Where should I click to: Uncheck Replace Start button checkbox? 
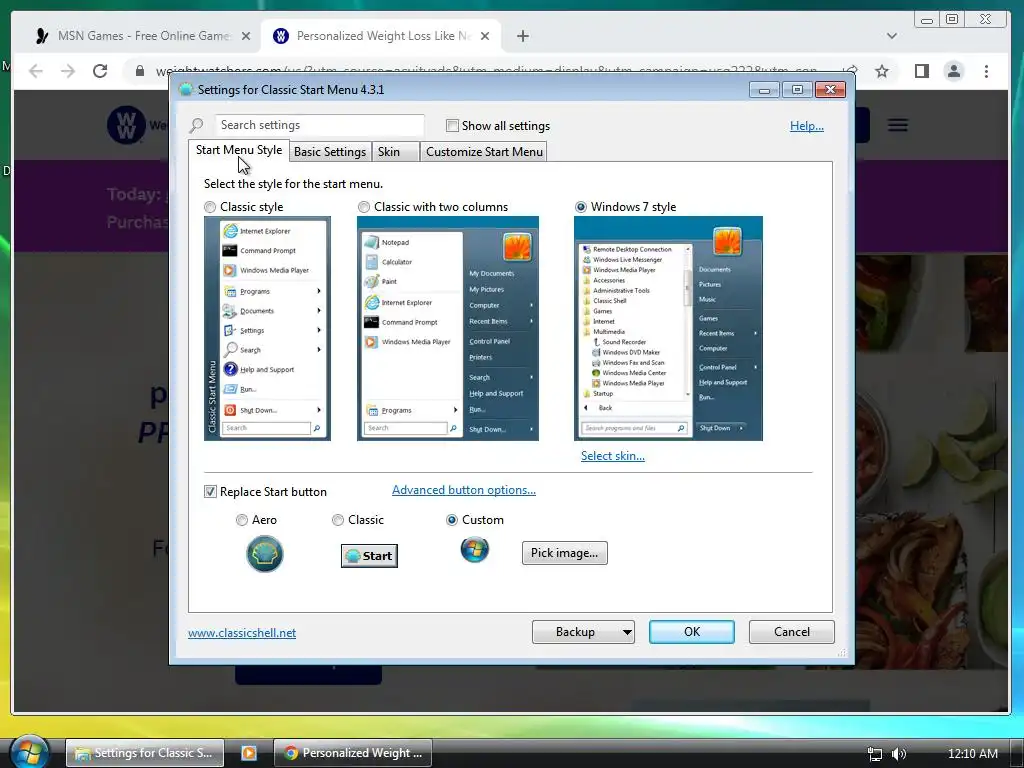tap(210, 492)
